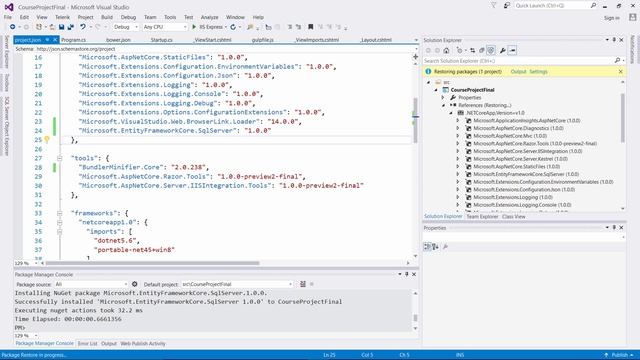Open the Default project dropdown
Screen dimensions: 640x360
pyautogui.click(x=237, y=284)
